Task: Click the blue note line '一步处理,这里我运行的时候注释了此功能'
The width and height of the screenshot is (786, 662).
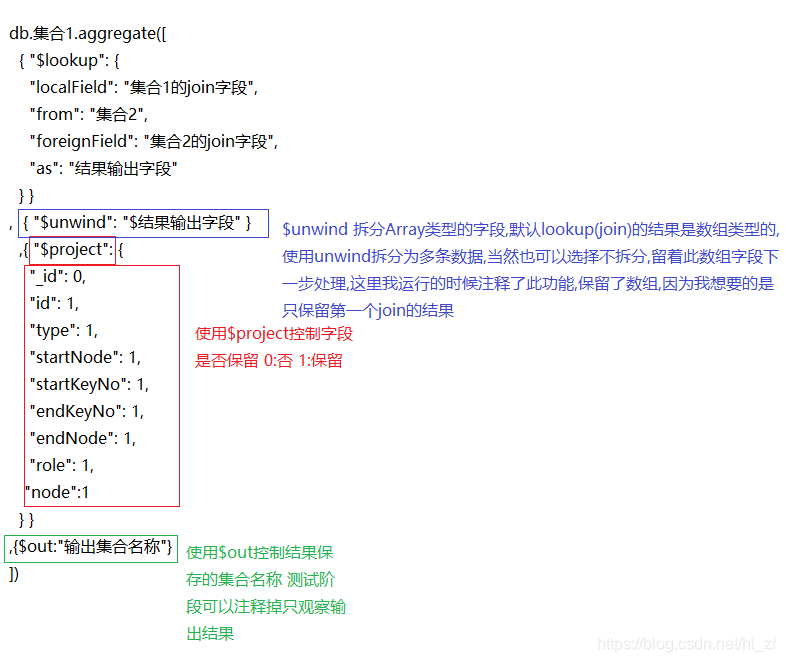Action: click(x=528, y=284)
